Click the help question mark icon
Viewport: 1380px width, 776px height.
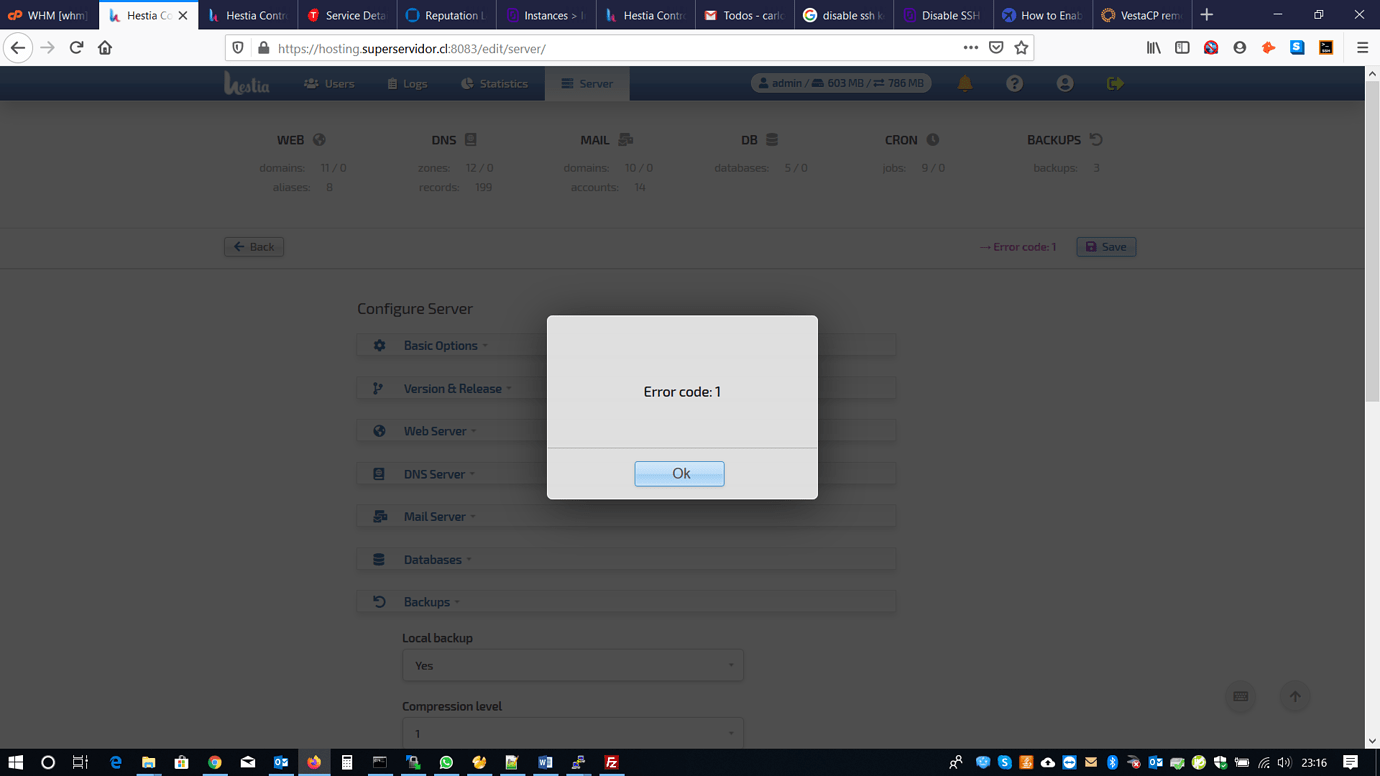pos(1014,83)
